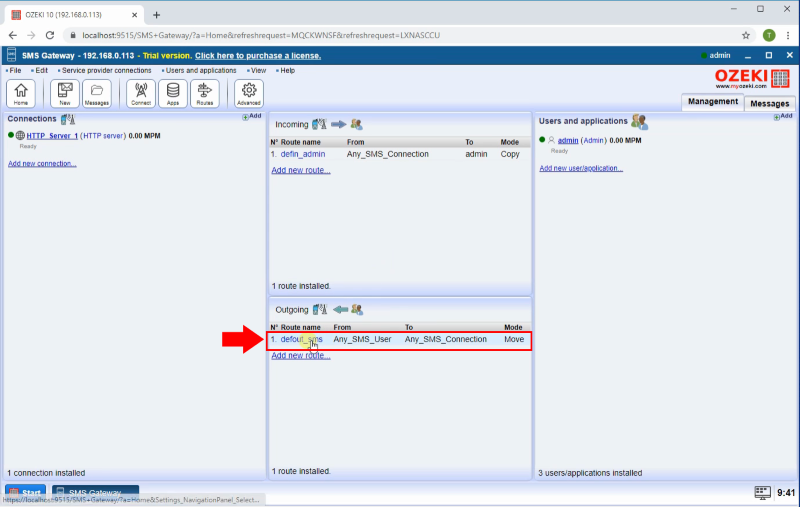The image size is (800, 507).
Task: Click the SMS Gateway taskbar button
Action: pos(95,491)
